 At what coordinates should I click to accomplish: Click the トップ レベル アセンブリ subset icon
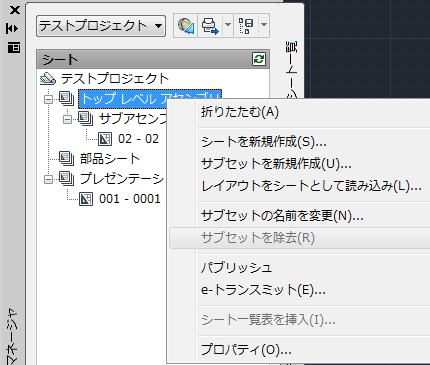67,99
